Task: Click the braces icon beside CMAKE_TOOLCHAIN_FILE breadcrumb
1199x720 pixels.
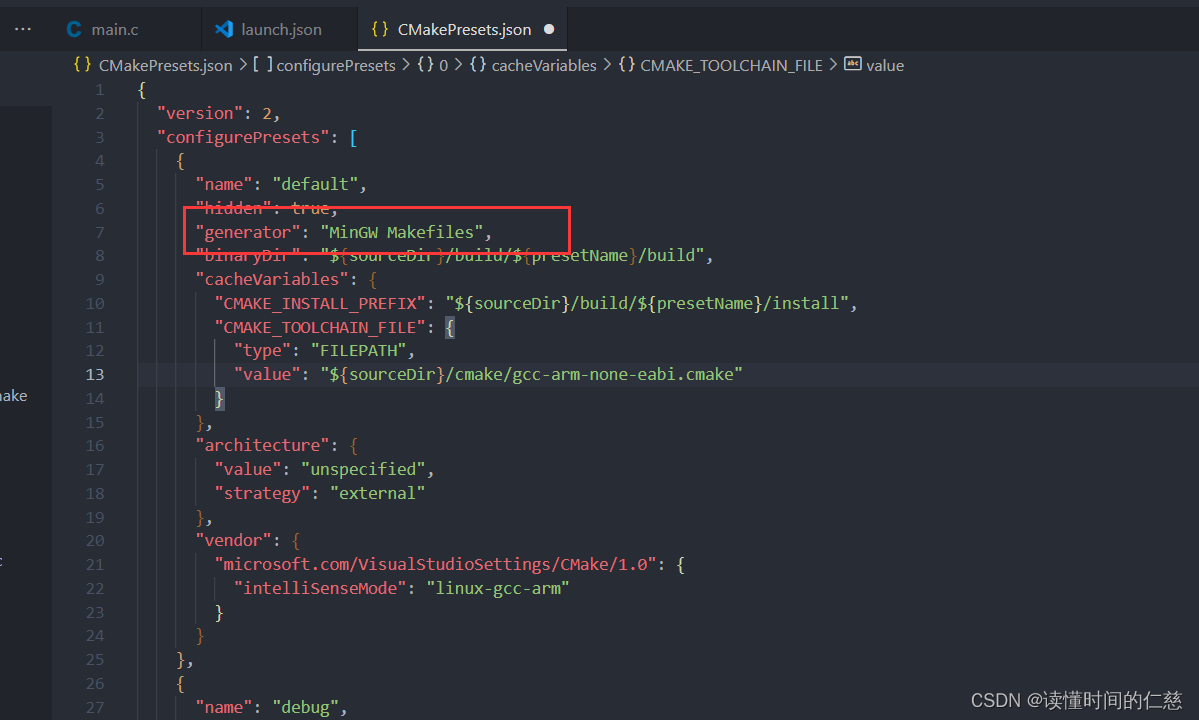Action: (626, 65)
